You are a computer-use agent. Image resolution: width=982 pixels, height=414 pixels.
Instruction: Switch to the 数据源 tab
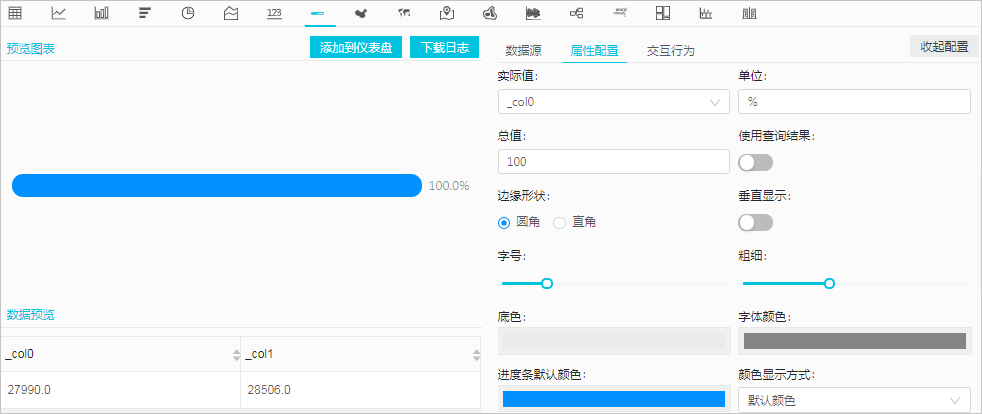click(524, 51)
